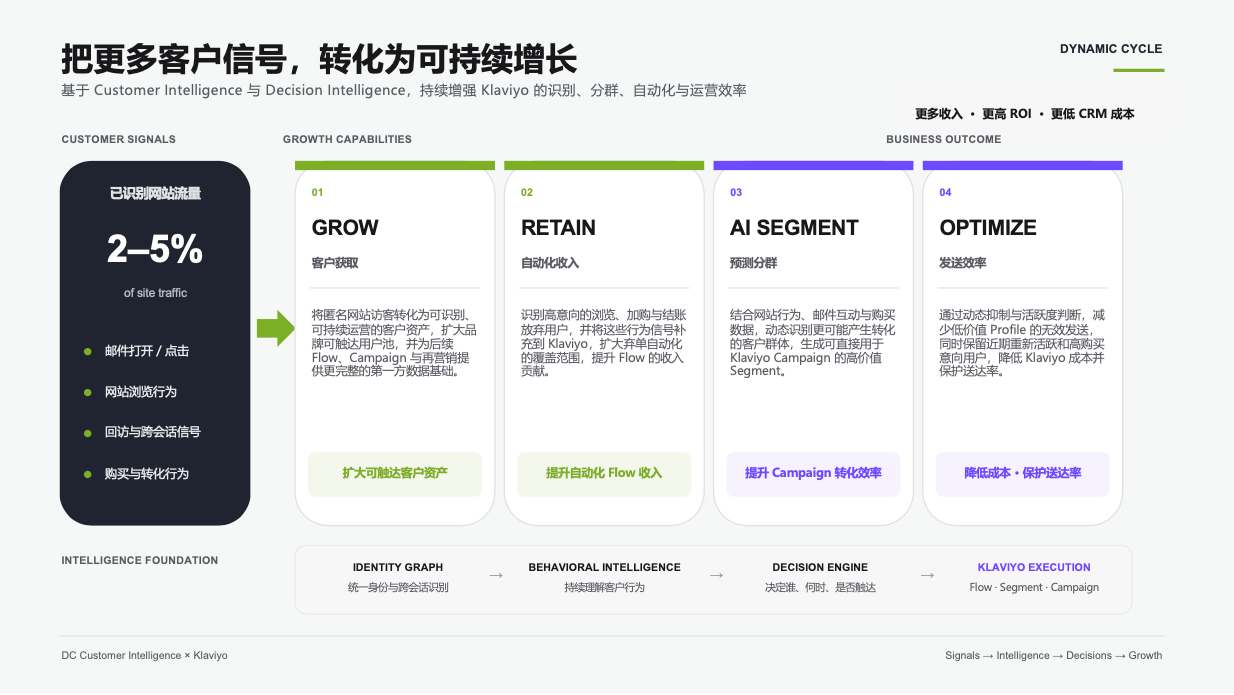Click the slide title 把更多客户信号
Viewport: 1234px width, 695px height.
pos(319,58)
